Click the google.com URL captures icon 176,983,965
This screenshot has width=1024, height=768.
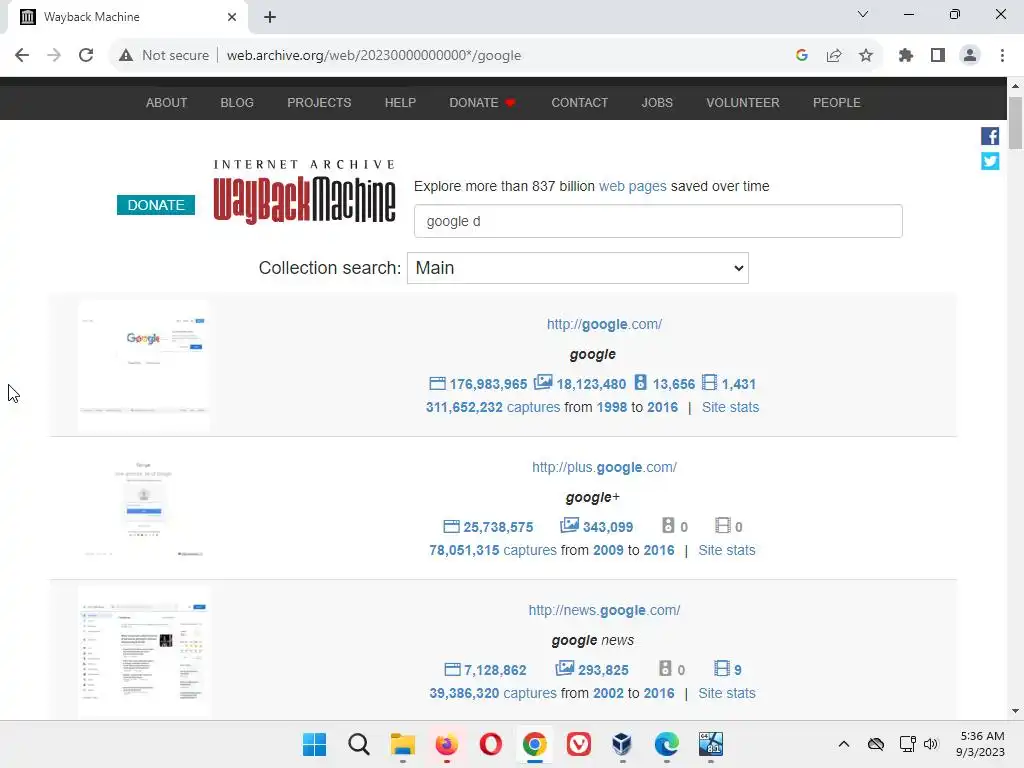pos(478,383)
